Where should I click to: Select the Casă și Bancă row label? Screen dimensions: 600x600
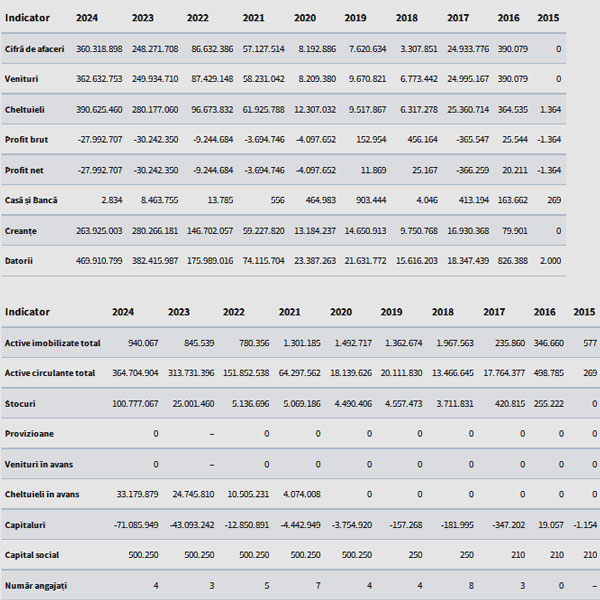[x=31, y=200]
